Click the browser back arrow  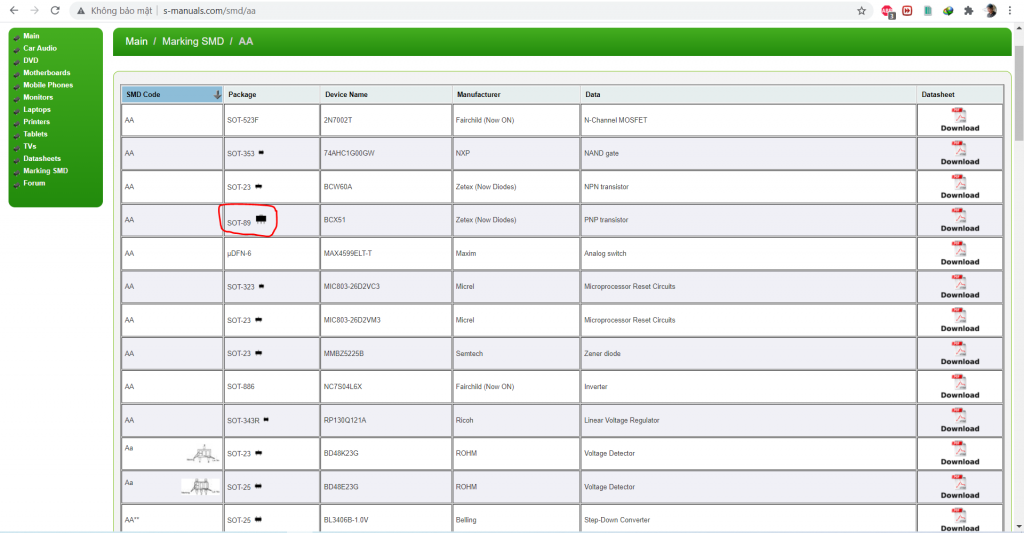coord(14,10)
